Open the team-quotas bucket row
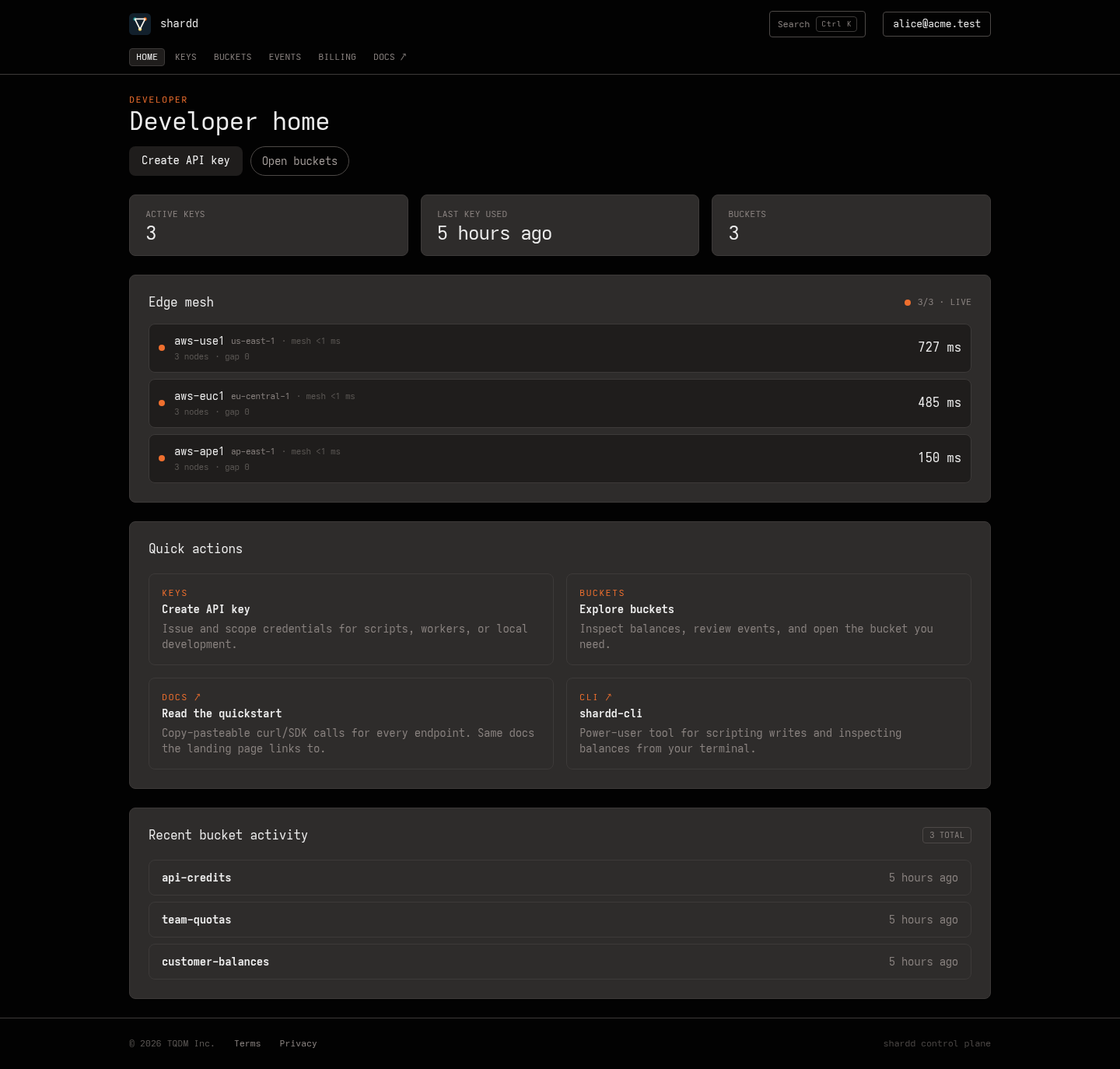This screenshot has width=1120, height=1069. (x=560, y=920)
